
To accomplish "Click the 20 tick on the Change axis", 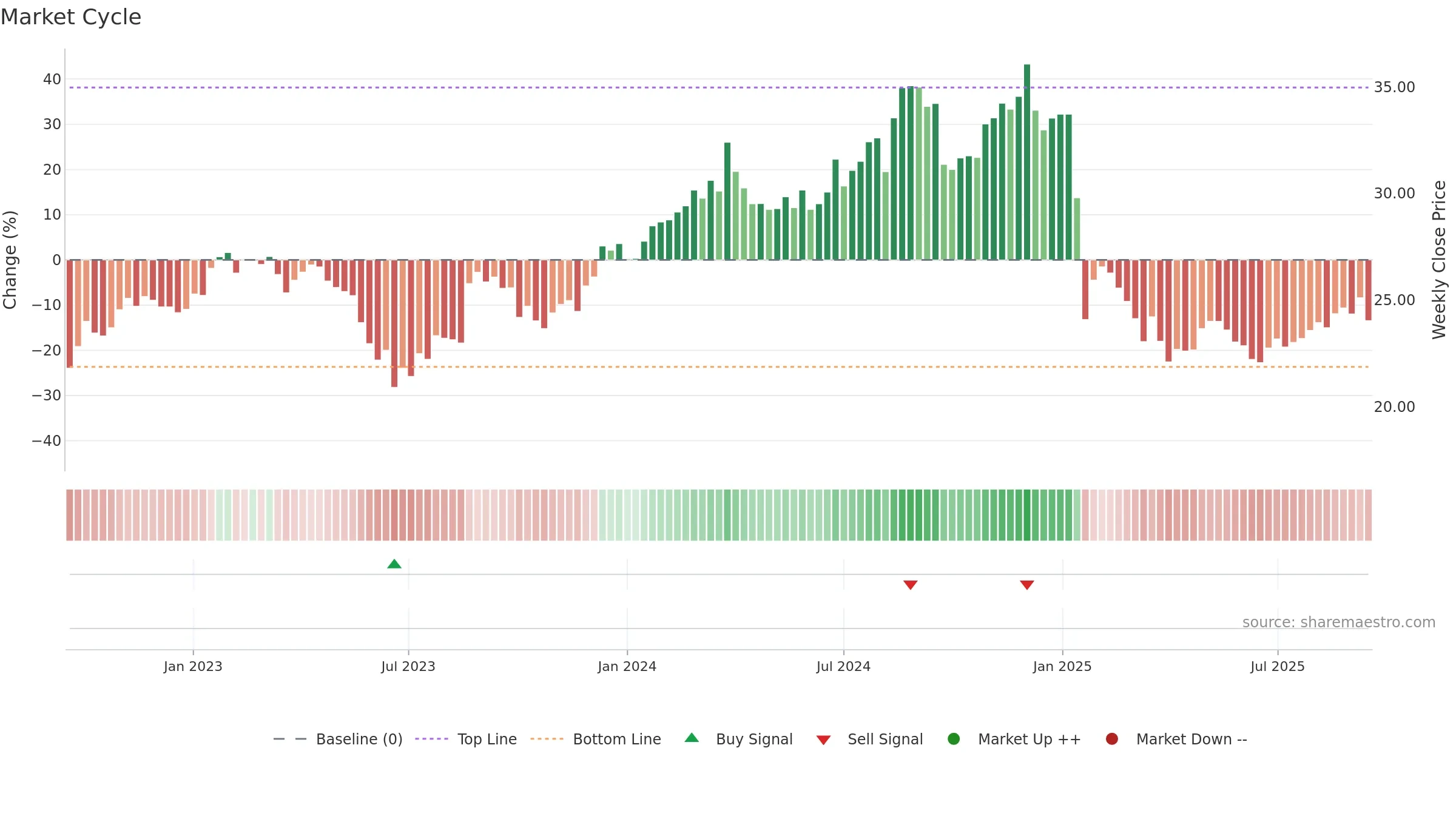I will 52,170.
